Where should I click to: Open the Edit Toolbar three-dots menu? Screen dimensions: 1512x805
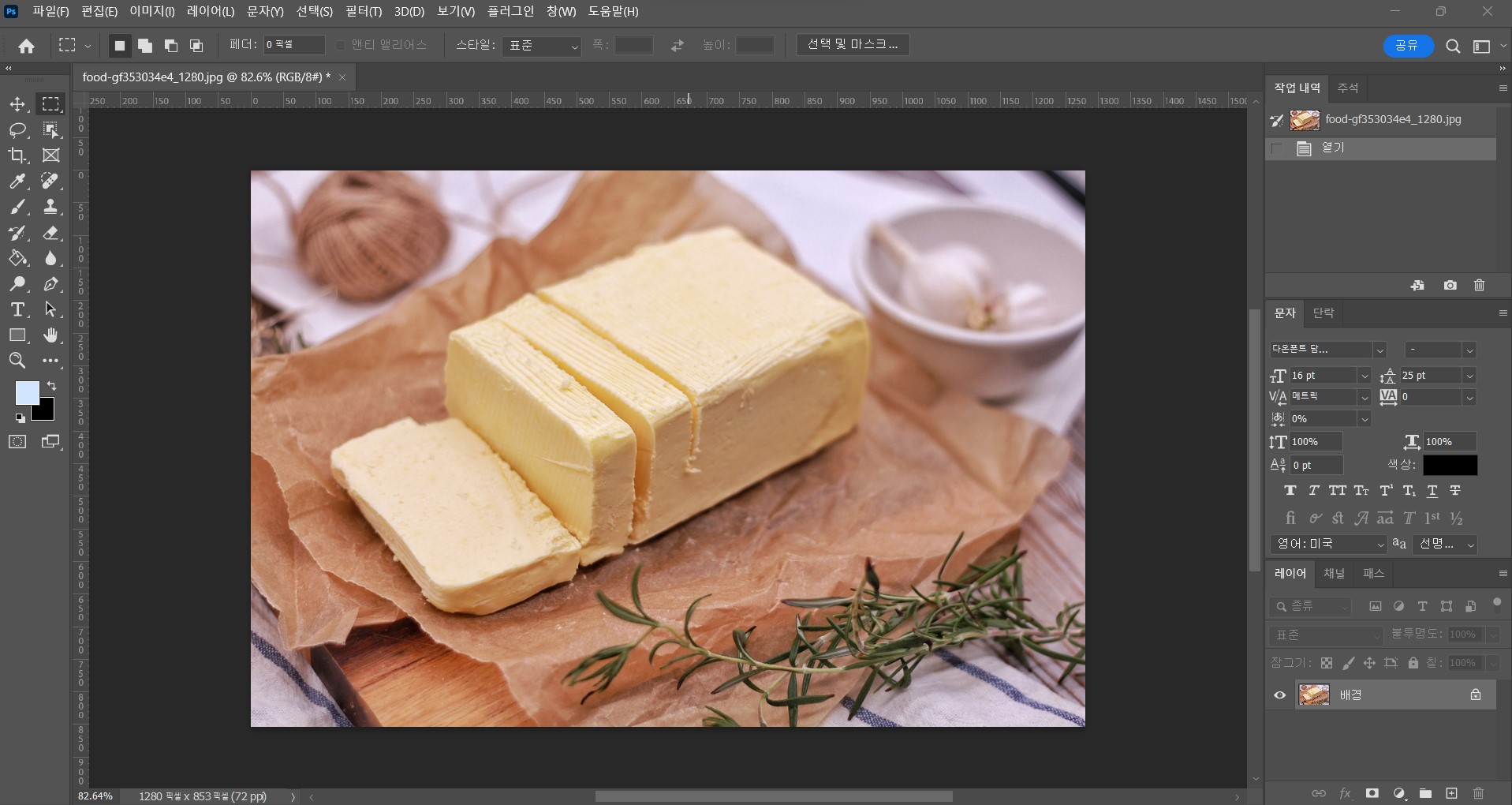[x=51, y=361]
